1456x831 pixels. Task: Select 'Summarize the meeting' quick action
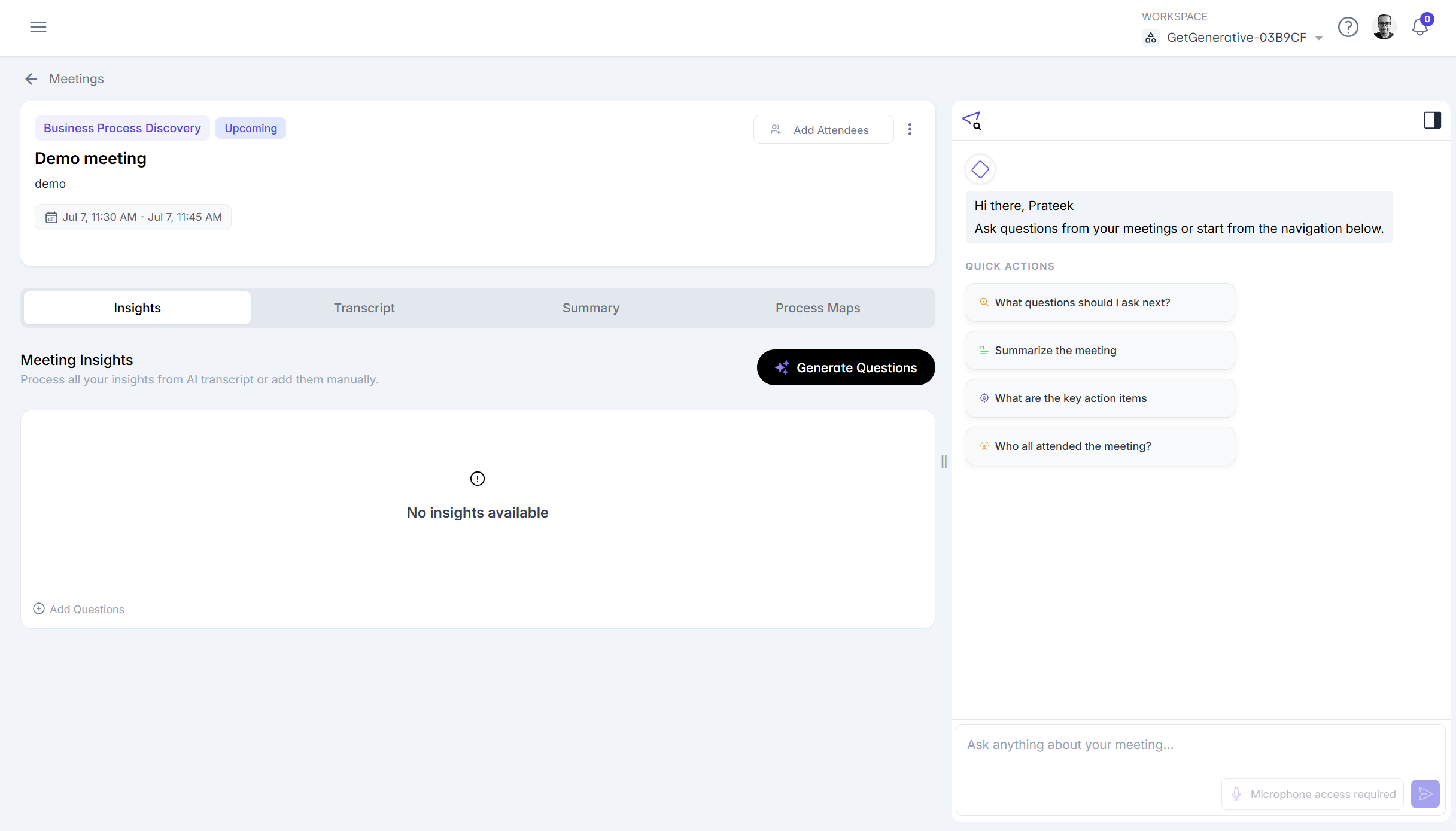1100,351
